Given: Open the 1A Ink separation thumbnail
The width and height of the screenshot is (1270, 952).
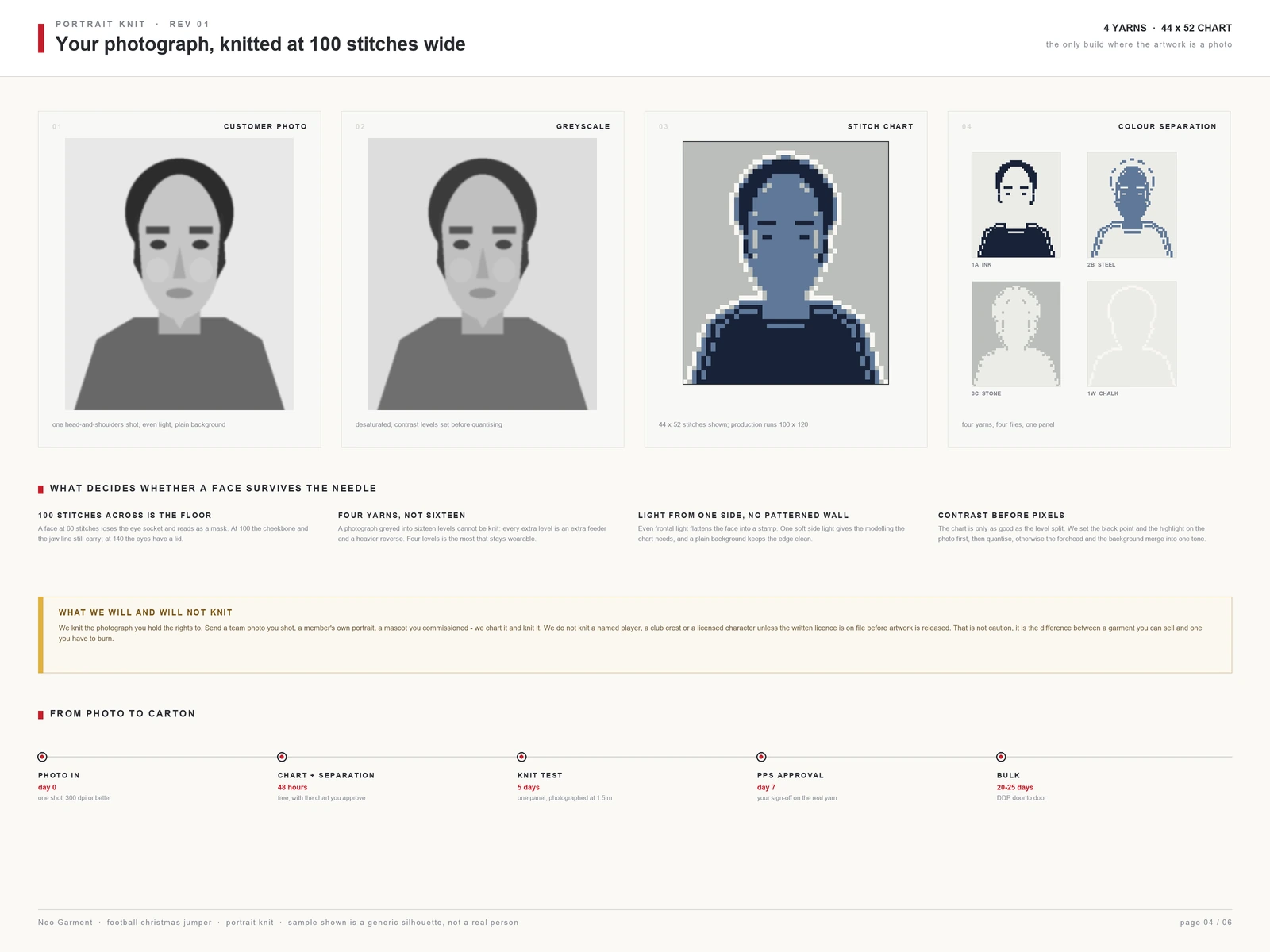Looking at the screenshot, I should tap(1016, 205).
